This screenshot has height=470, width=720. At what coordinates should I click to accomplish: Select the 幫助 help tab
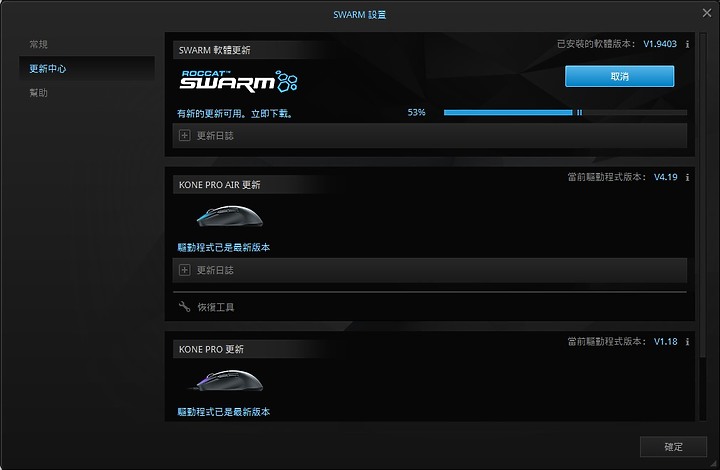[x=39, y=93]
